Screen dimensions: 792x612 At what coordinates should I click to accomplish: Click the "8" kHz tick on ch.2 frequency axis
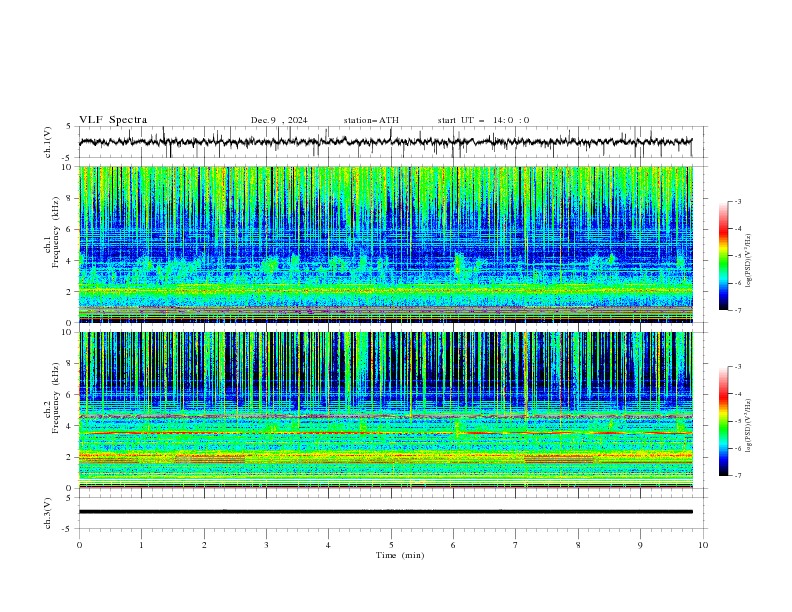click(x=71, y=364)
